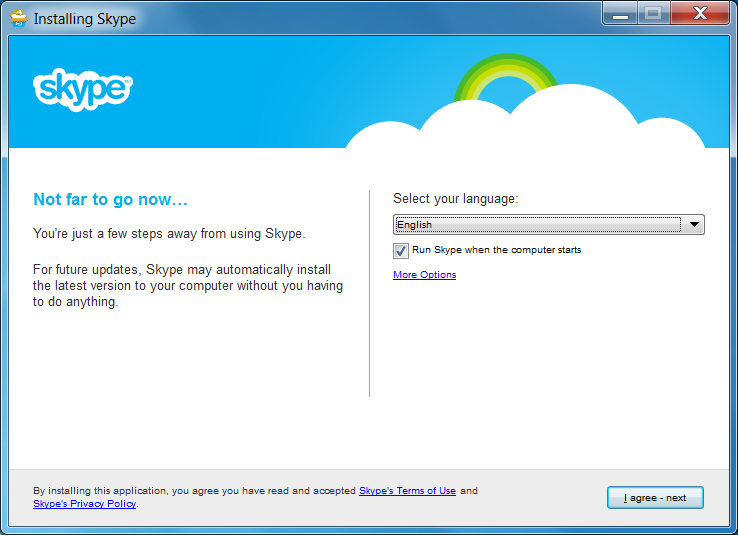Open Skype's Terms of Use link
The width and height of the screenshot is (738, 535).
click(407, 491)
